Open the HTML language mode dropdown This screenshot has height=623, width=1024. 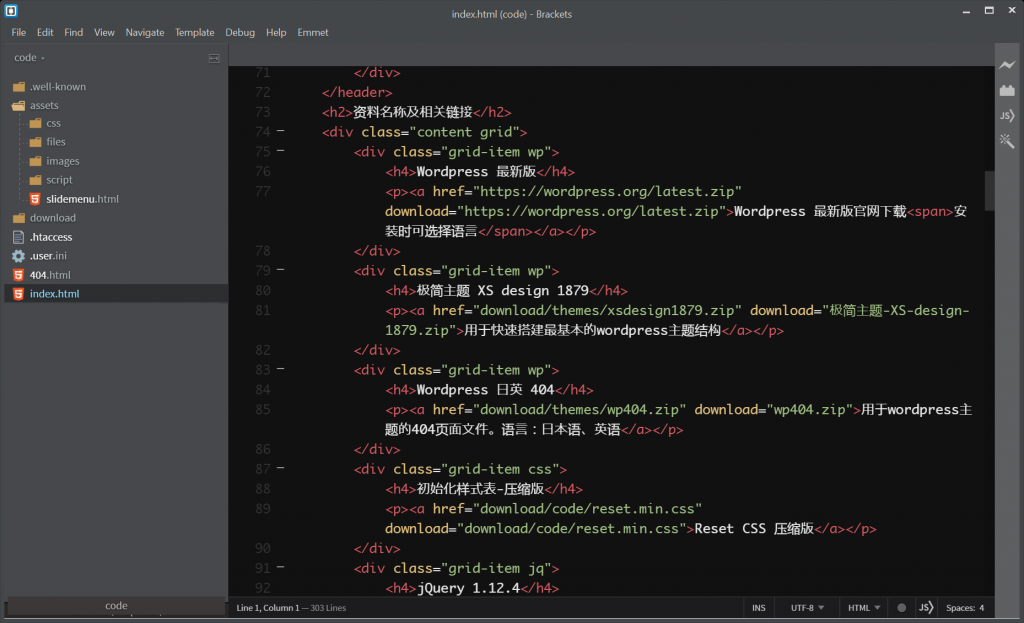point(864,607)
